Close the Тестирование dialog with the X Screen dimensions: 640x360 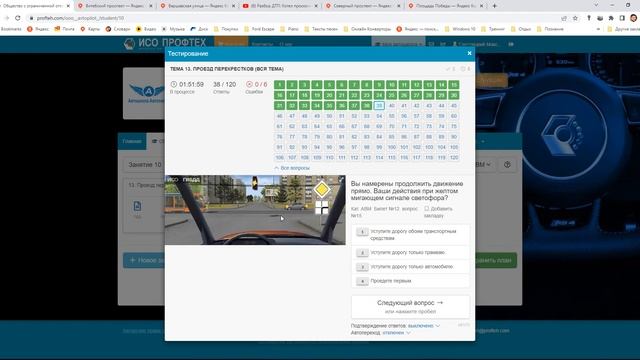pos(469,53)
